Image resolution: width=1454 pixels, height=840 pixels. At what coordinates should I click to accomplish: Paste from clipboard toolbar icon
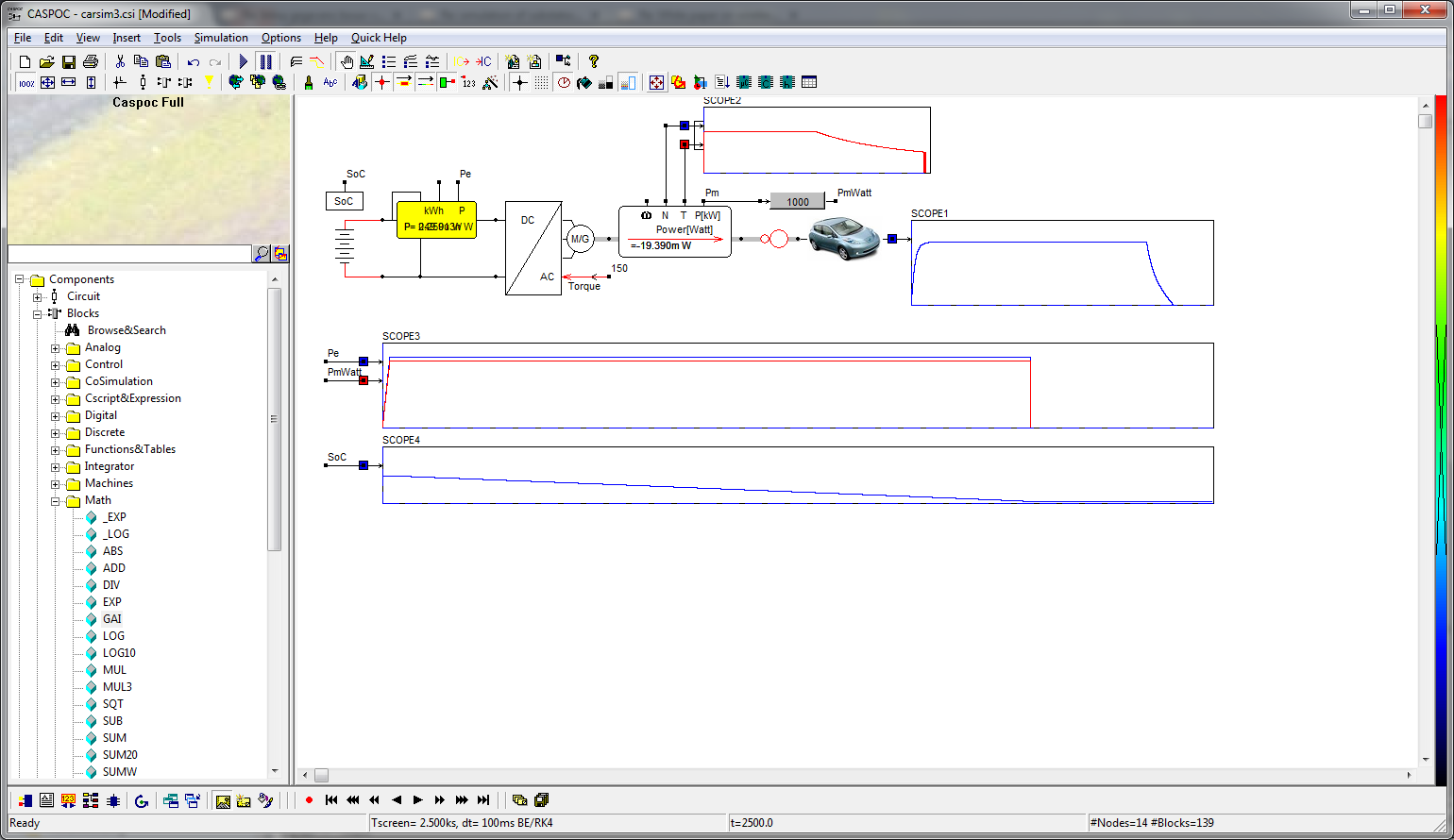pos(163,61)
